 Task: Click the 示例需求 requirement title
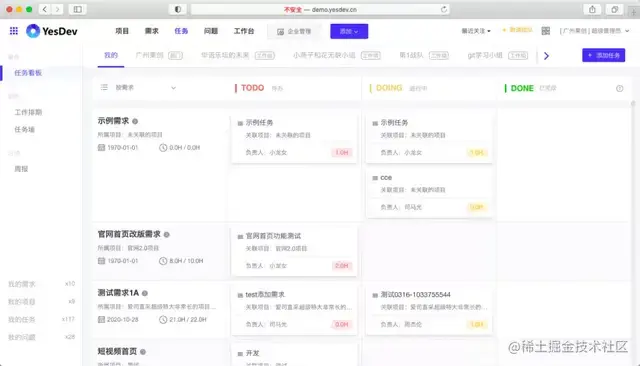pos(113,121)
